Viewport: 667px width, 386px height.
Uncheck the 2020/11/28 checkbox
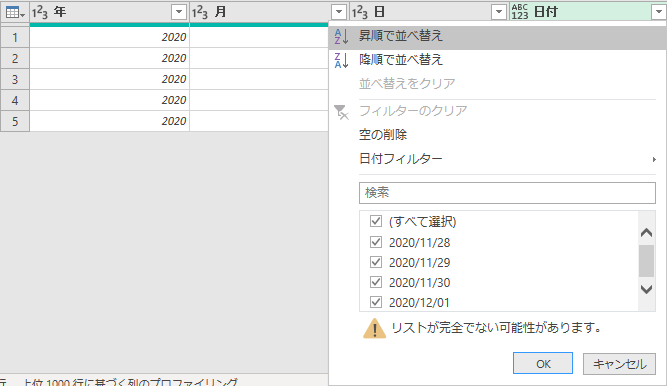point(376,242)
